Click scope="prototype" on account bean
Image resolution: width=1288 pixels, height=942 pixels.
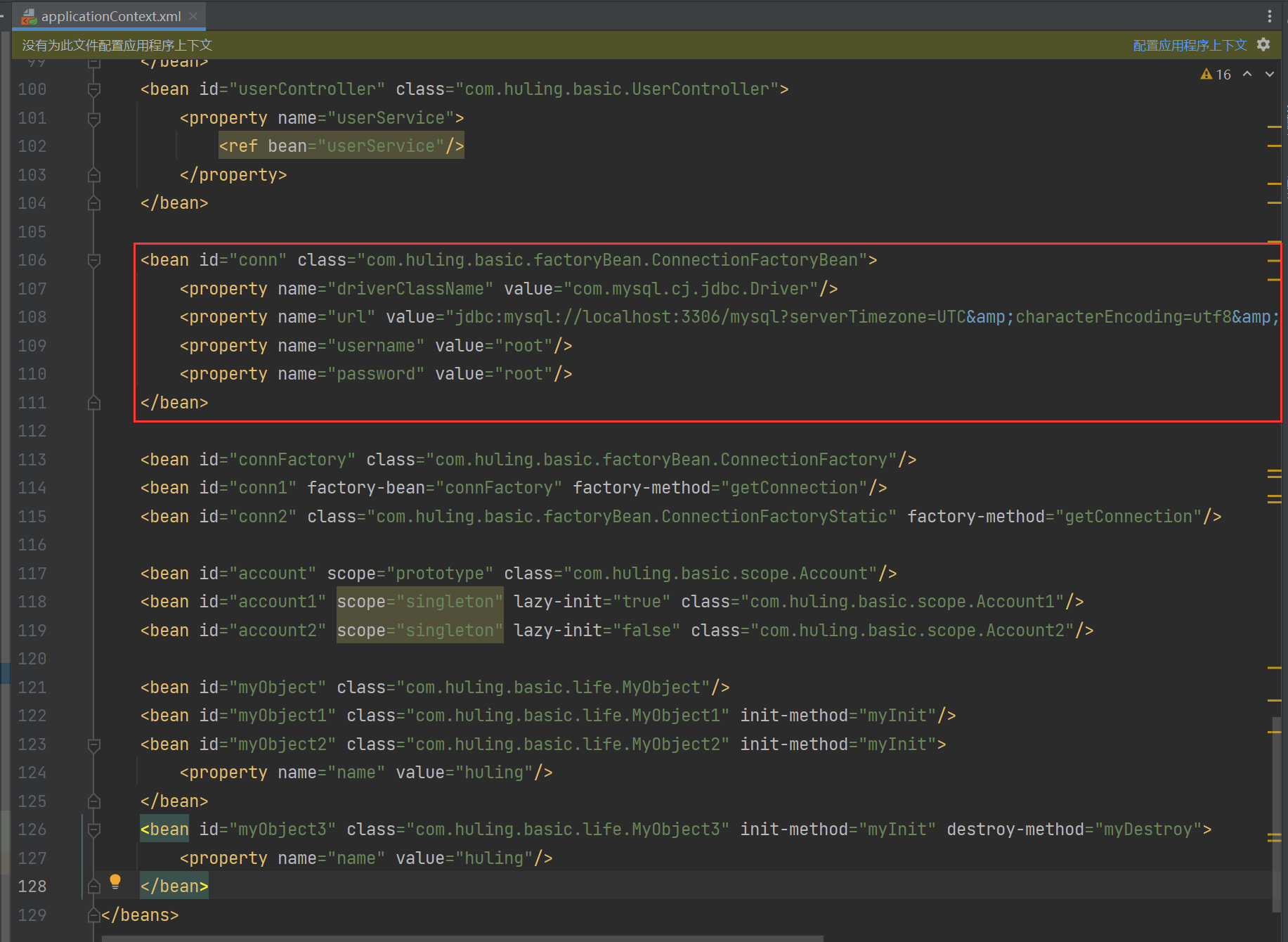[410, 574]
